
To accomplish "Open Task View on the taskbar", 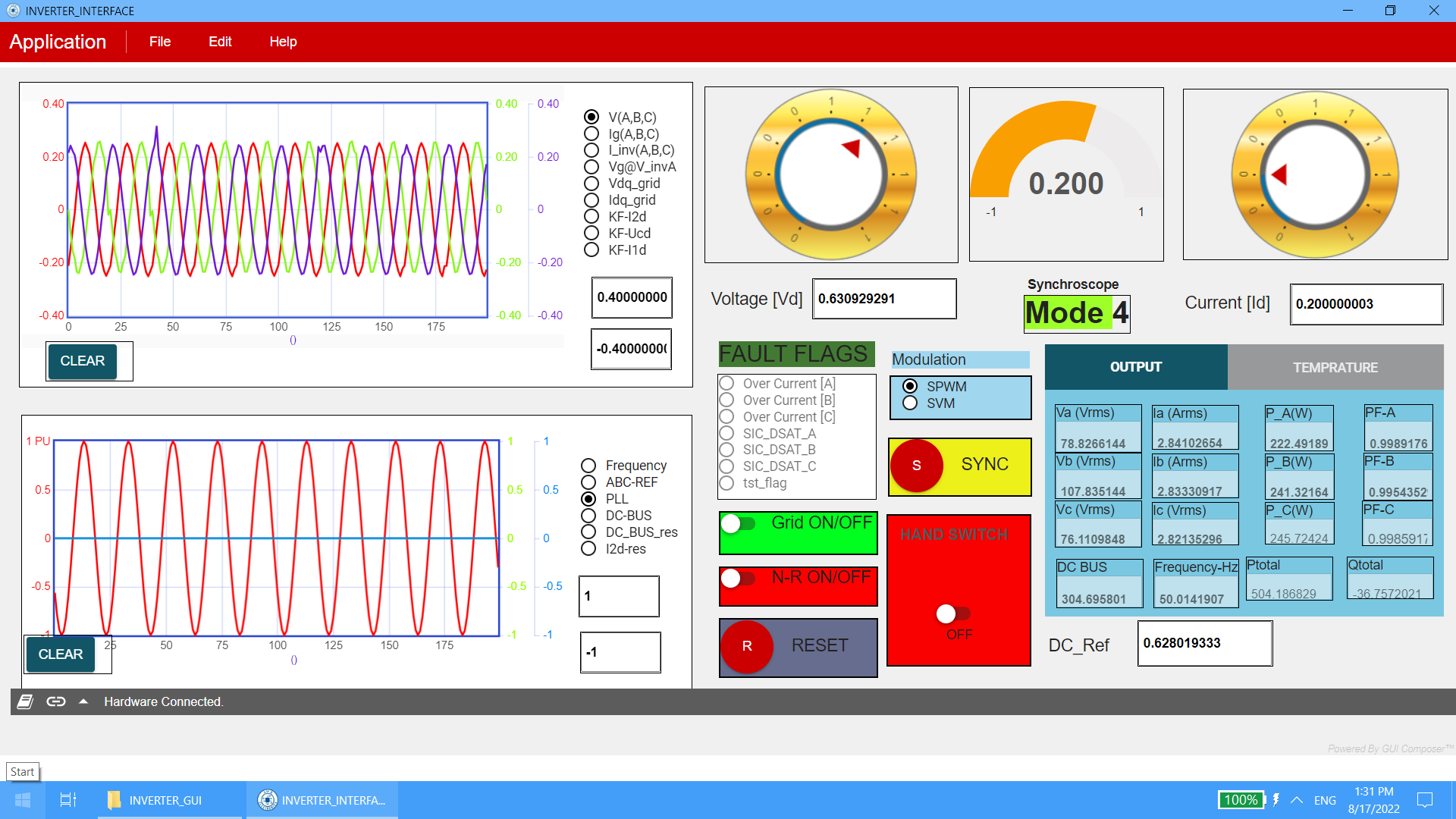I will (67, 800).
